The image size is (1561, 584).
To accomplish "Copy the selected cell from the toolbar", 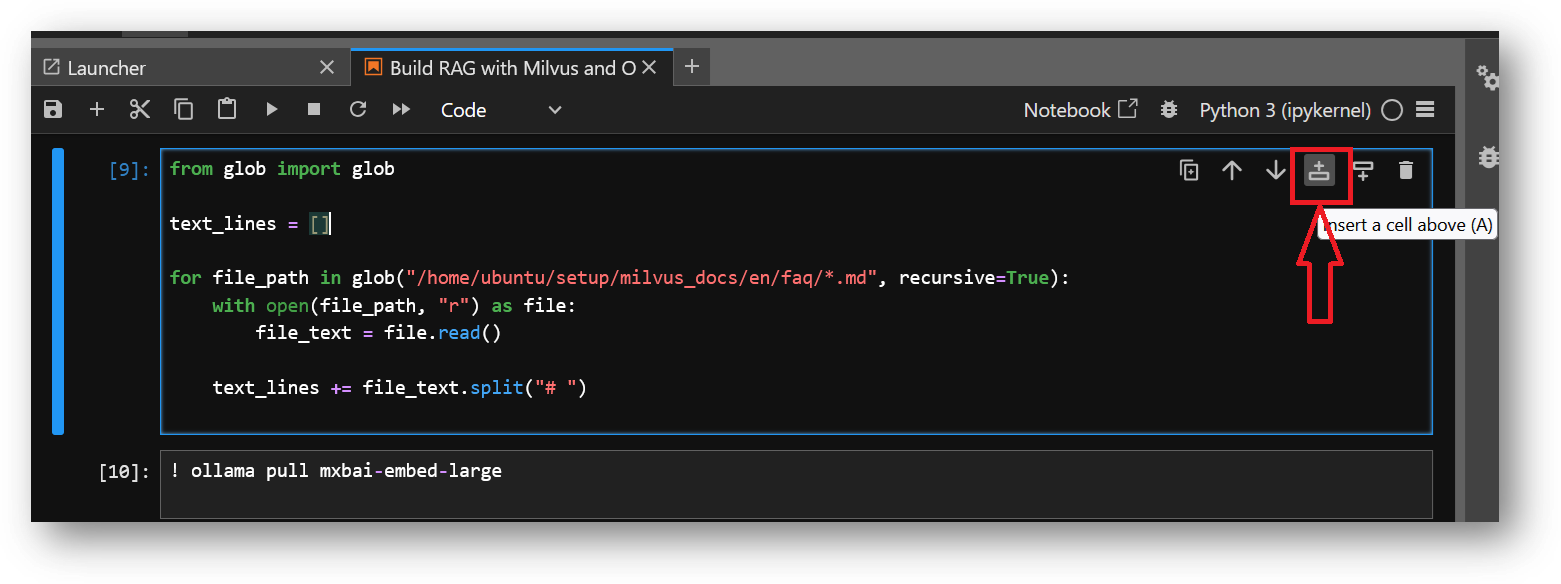I will (183, 110).
